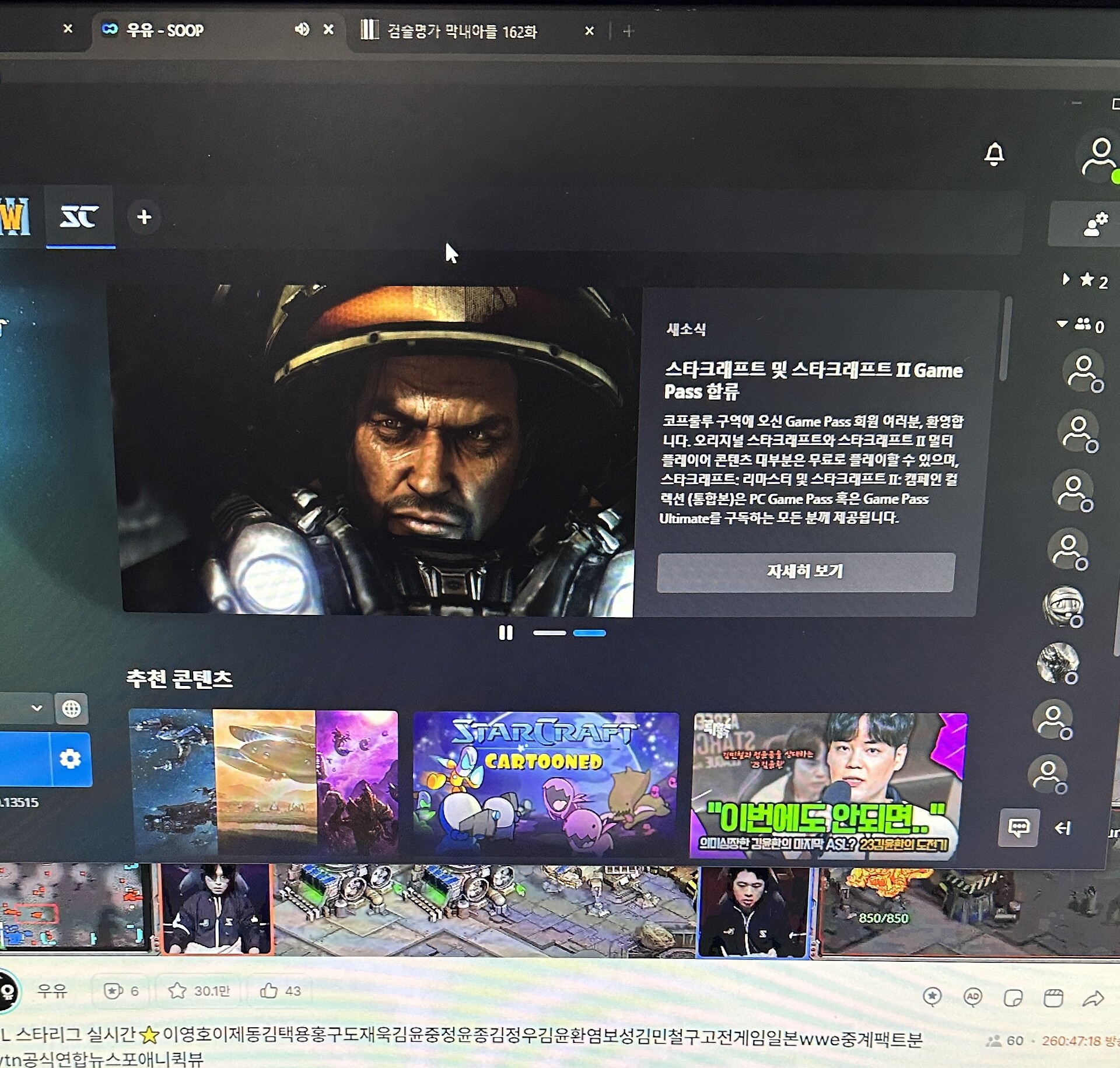Image resolution: width=1120 pixels, height=1068 pixels.
Task: Add a game with plus icon
Action: [x=144, y=217]
